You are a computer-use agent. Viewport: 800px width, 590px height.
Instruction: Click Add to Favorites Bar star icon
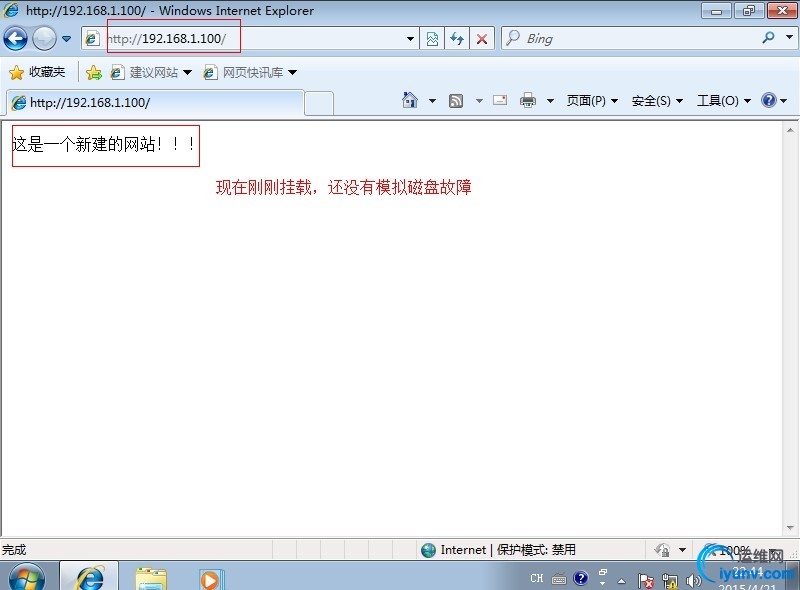[x=94, y=72]
